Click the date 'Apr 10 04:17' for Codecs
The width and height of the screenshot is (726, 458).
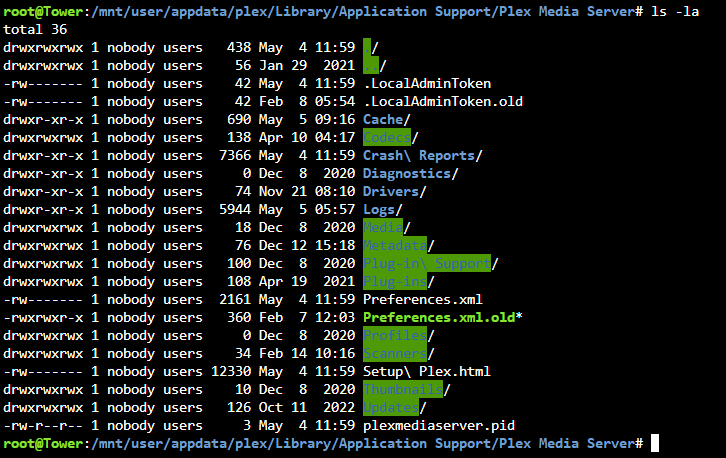coord(307,138)
